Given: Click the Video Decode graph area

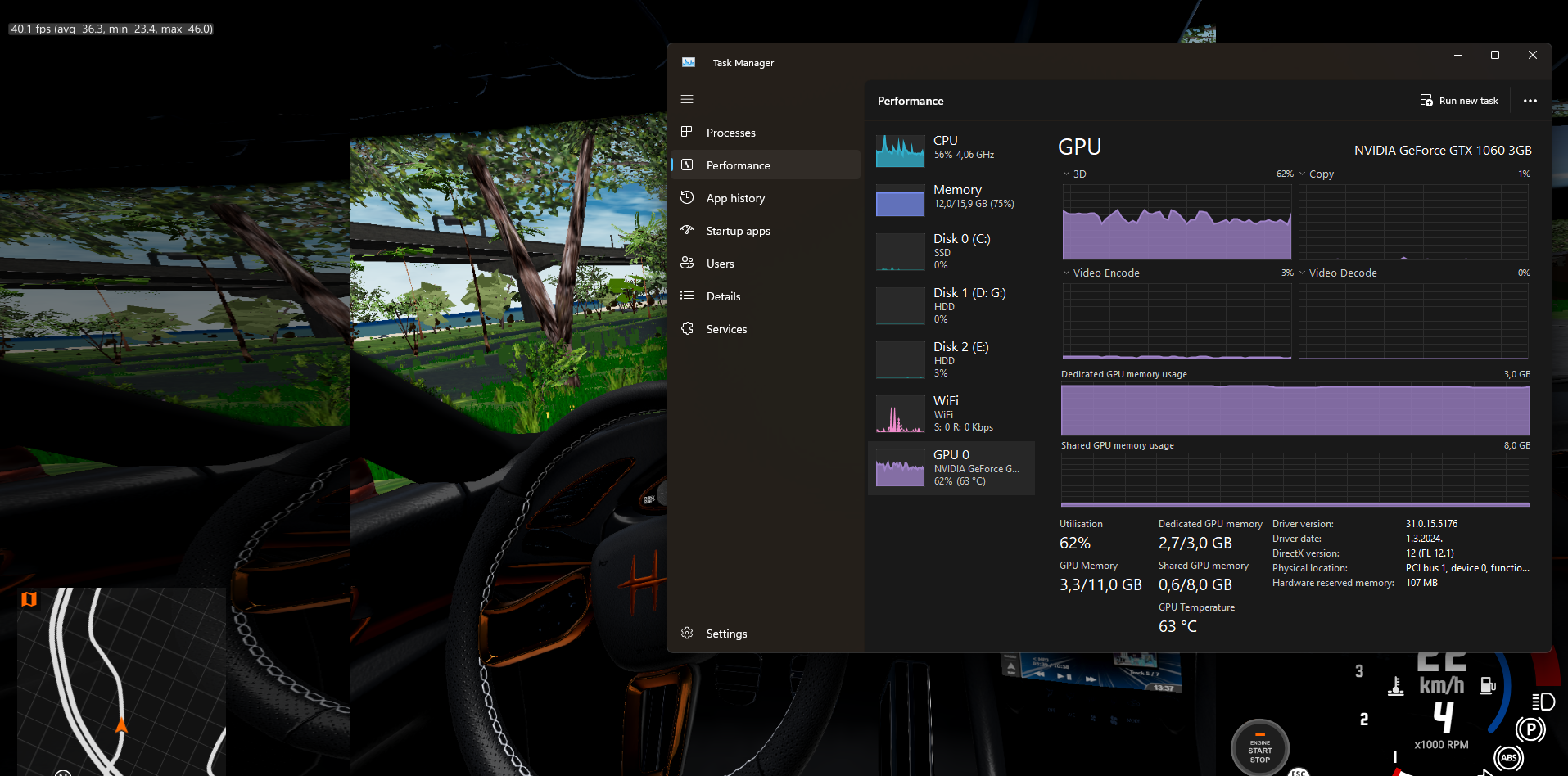Looking at the screenshot, I should (1413, 321).
